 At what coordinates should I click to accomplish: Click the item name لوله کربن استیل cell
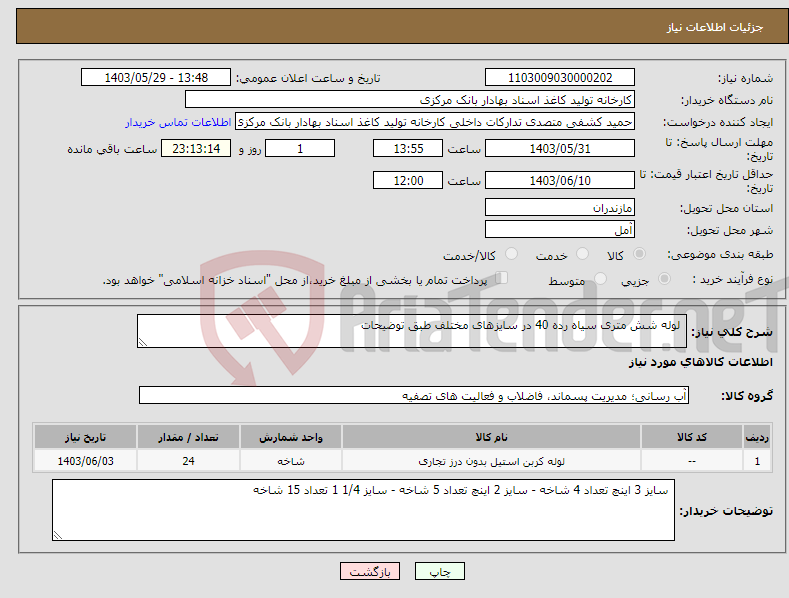pos(491,461)
